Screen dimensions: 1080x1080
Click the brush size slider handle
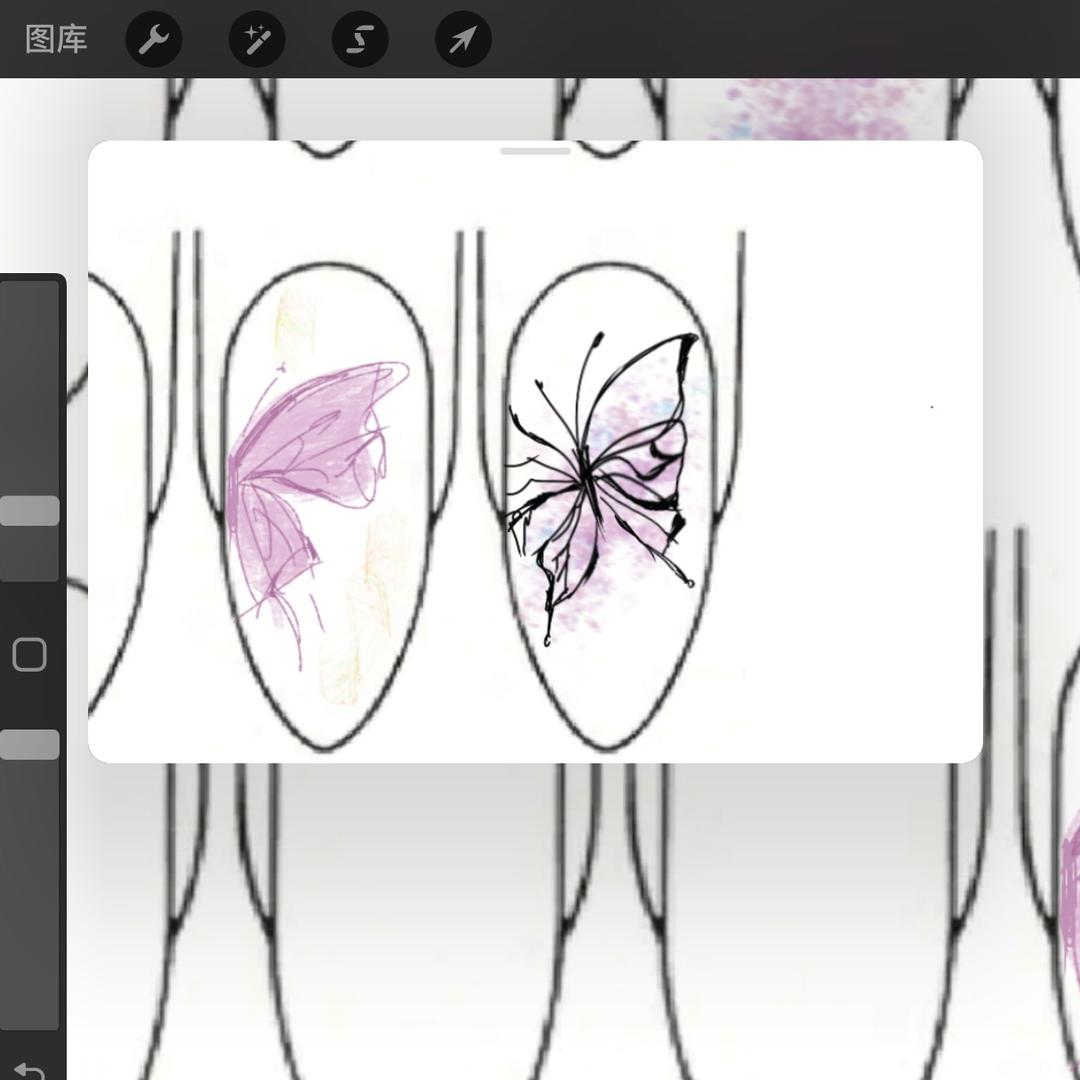pyautogui.click(x=30, y=511)
